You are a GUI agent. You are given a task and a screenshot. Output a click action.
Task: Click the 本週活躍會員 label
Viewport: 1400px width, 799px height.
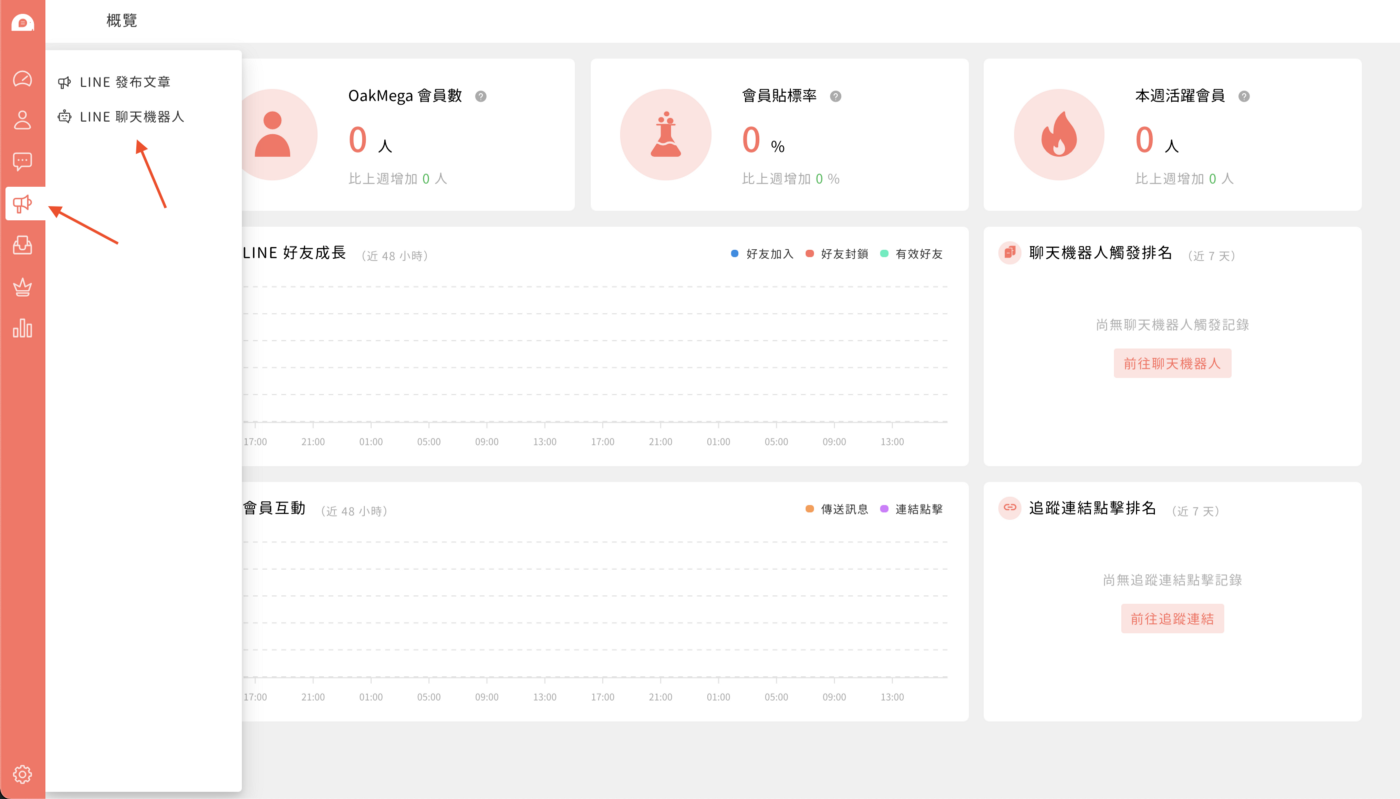(x=1181, y=96)
